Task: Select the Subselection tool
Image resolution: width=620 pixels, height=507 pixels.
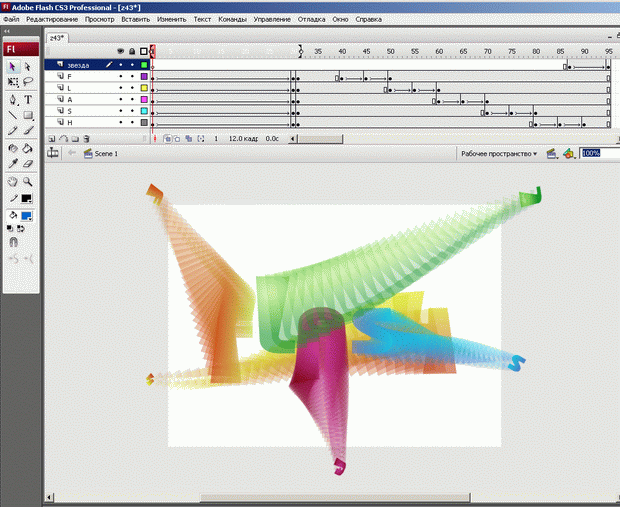Action: tap(27, 66)
